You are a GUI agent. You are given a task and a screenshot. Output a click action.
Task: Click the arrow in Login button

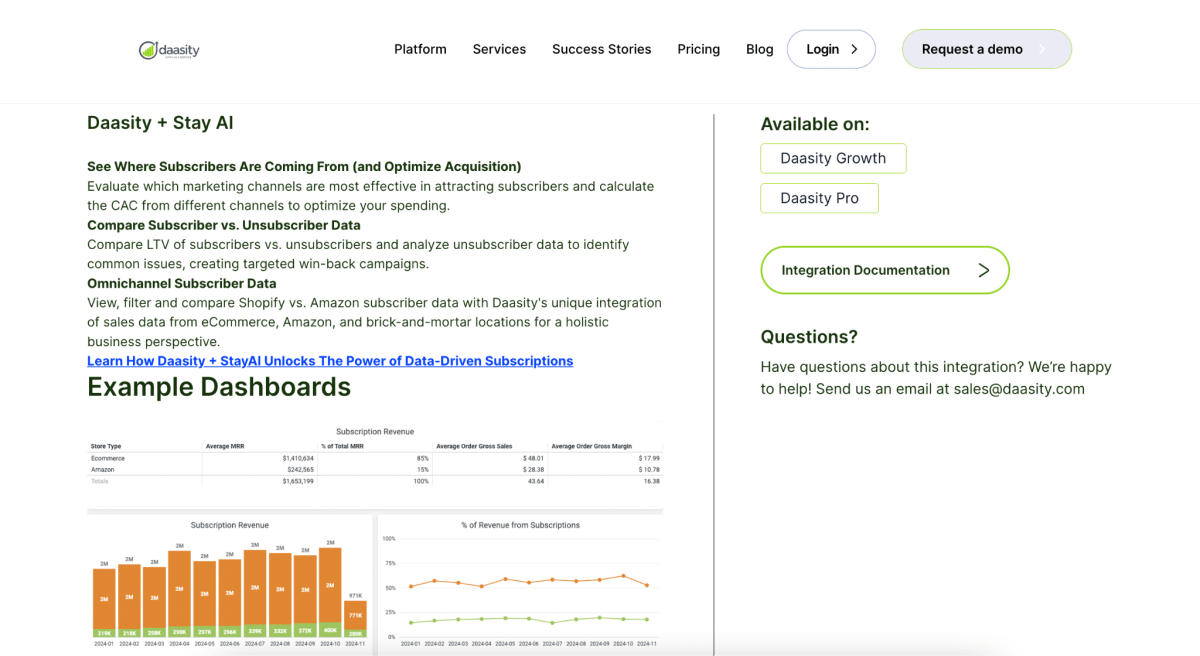pos(854,49)
